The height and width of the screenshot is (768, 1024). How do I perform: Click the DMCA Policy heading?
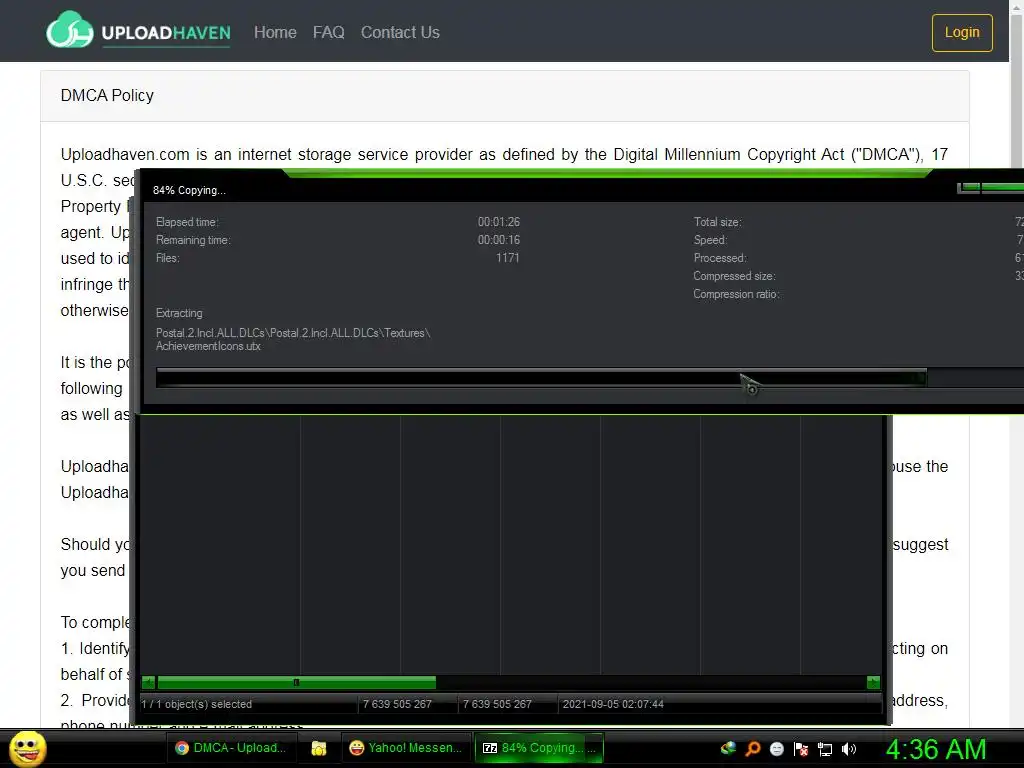pyautogui.click(x=107, y=95)
